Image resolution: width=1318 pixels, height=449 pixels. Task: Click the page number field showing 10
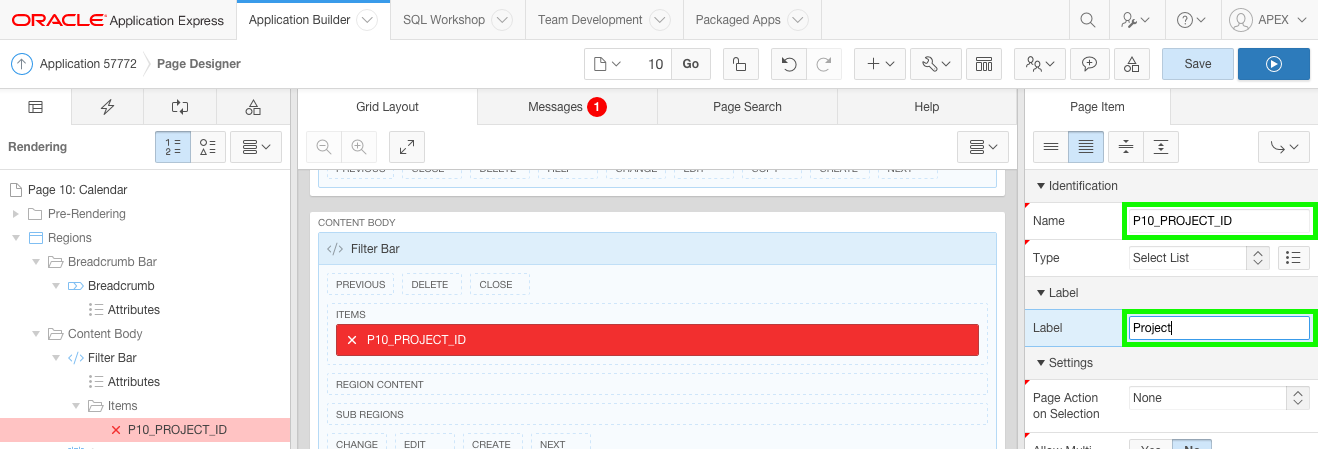click(650, 64)
